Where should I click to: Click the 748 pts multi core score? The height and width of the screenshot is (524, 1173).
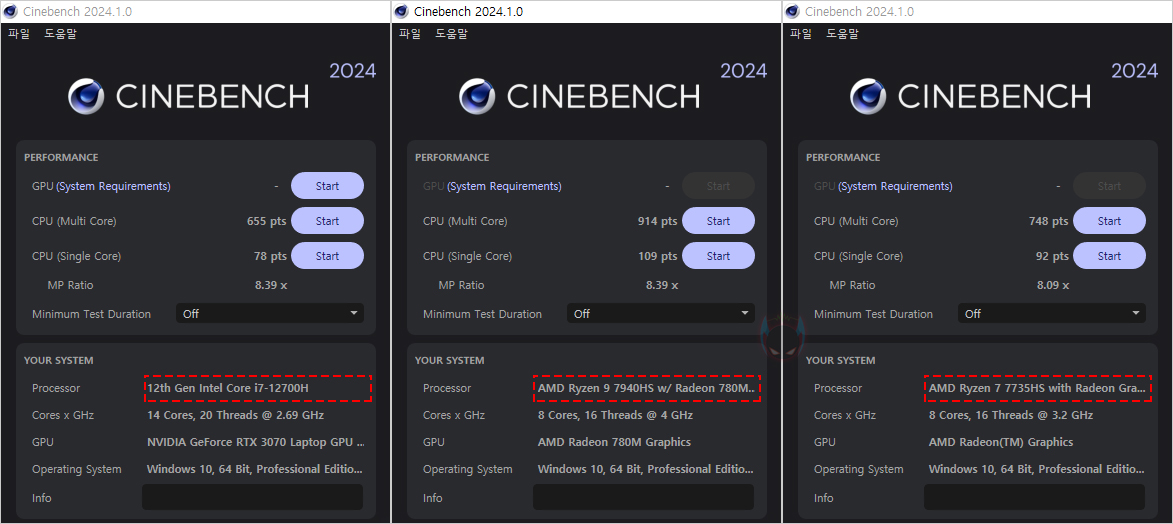1049,221
